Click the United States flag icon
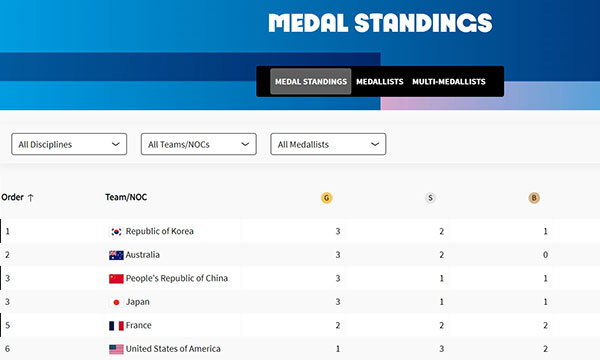The height and width of the screenshot is (360, 600). [x=116, y=349]
